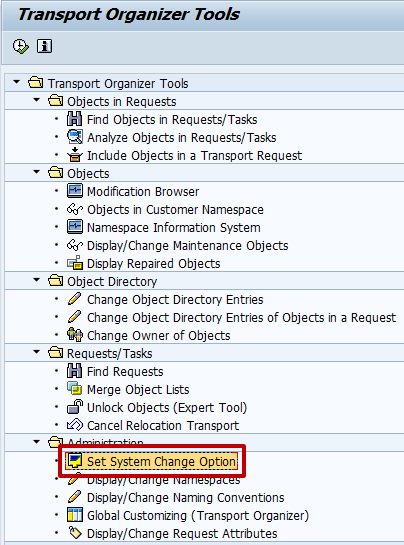Image resolution: width=404 pixels, height=545 pixels.
Task: Click the Unlock Objects padlock icon
Action: 75,407
